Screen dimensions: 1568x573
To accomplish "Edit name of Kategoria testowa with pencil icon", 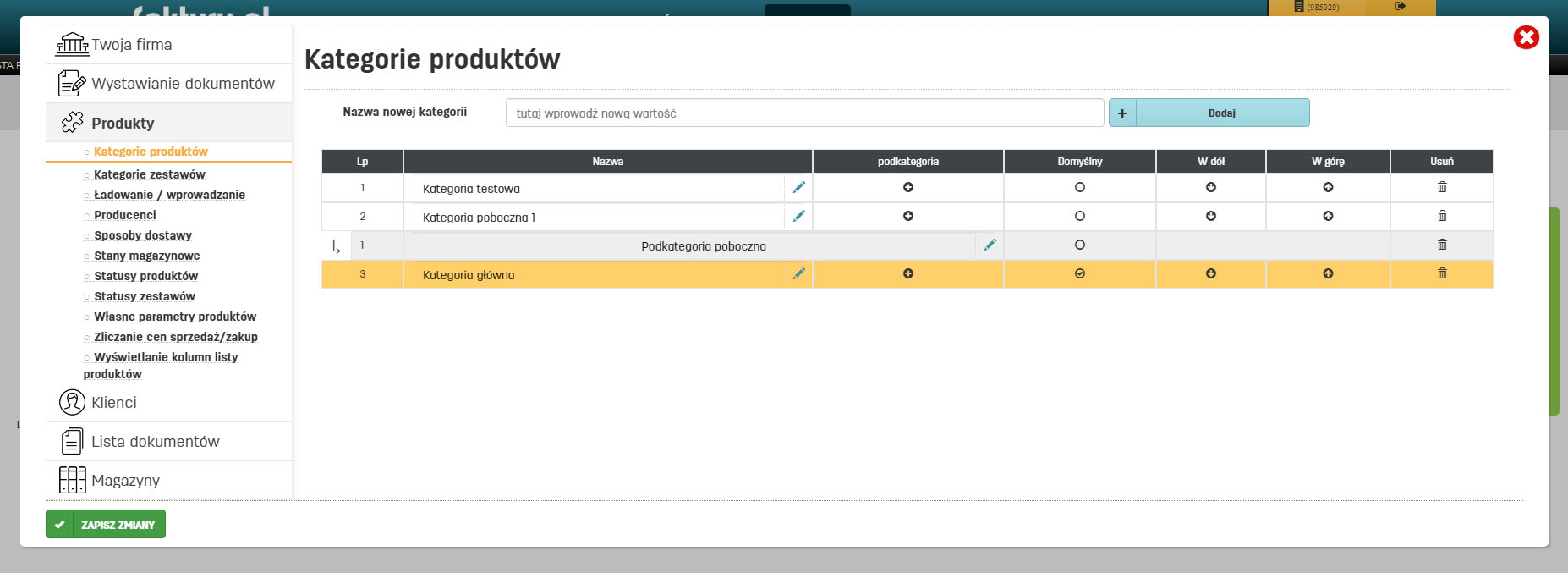I will [x=799, y=187].
